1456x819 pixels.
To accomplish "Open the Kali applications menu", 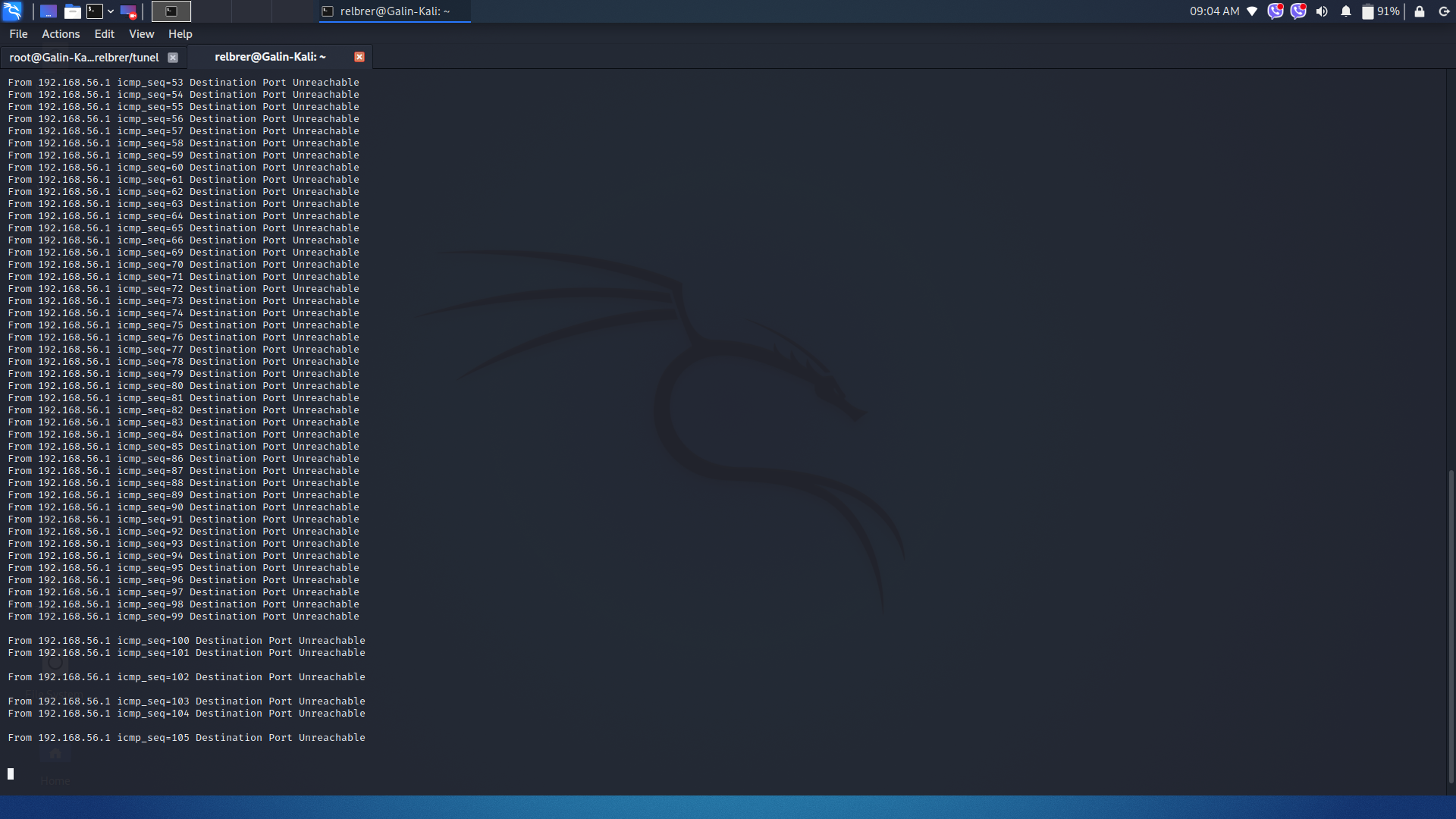I will (x=12, y=11).
